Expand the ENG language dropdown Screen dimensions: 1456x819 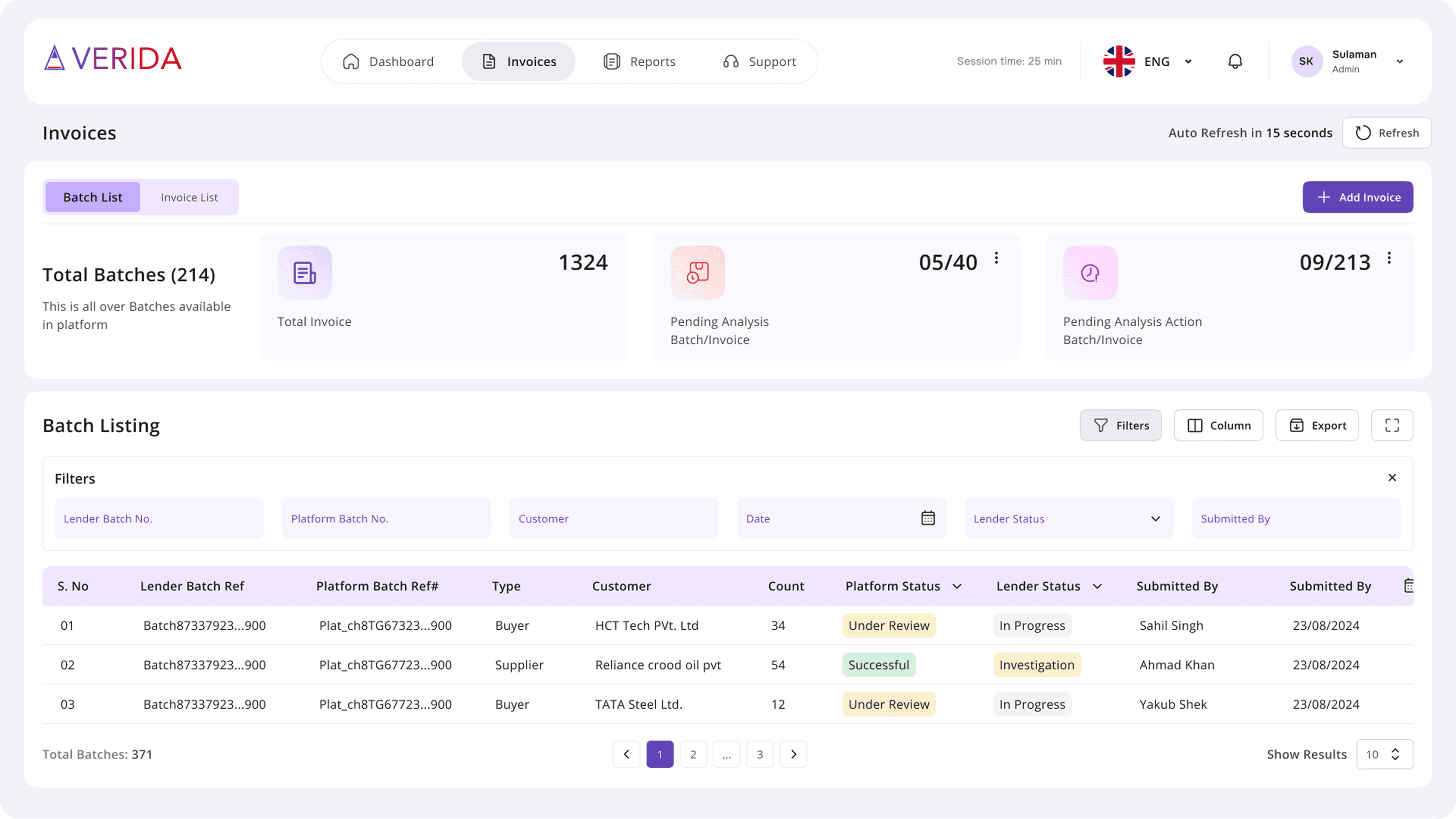click(x=1188, y=62)
